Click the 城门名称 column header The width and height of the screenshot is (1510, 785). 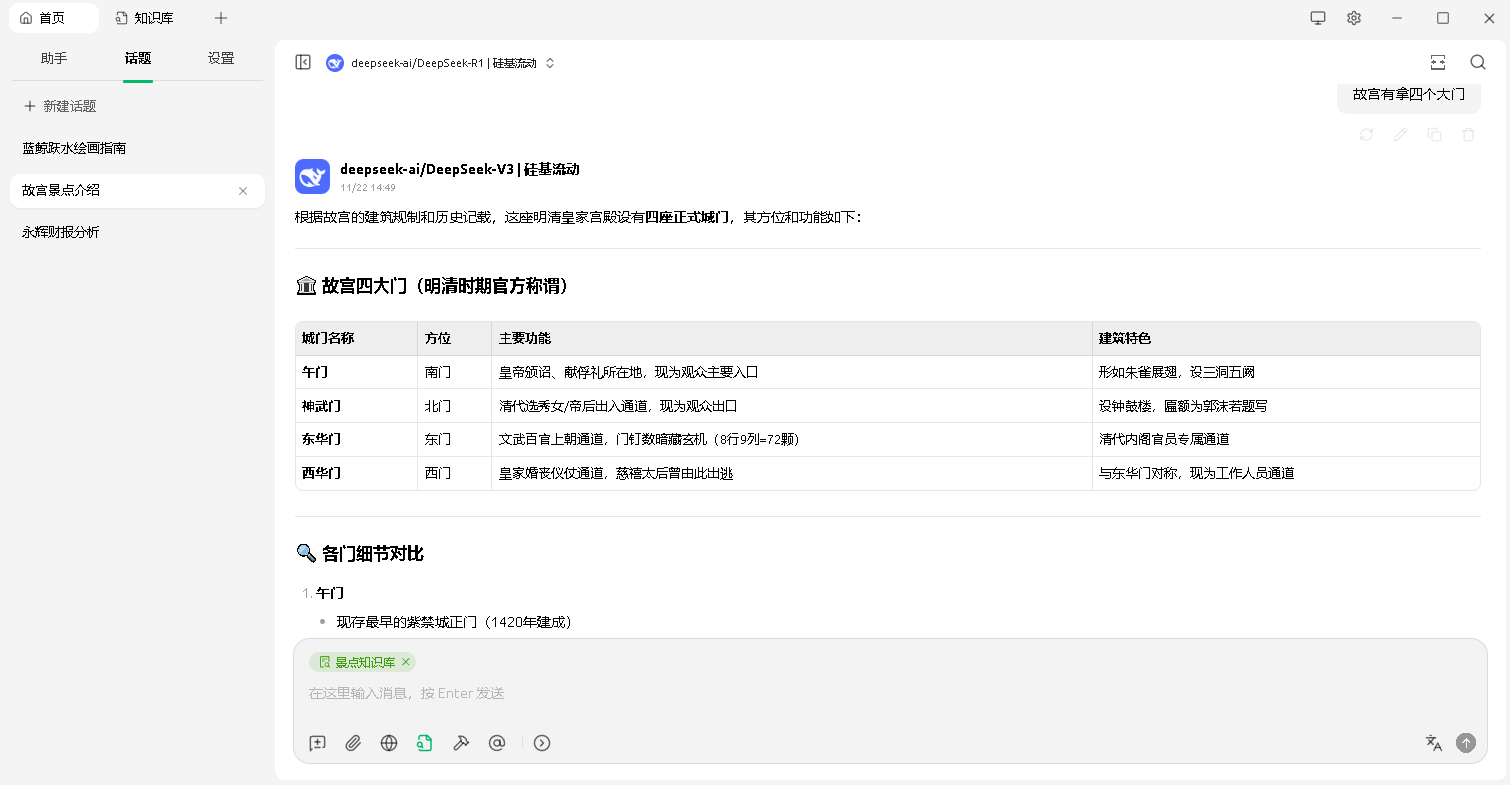click(356, 339)
